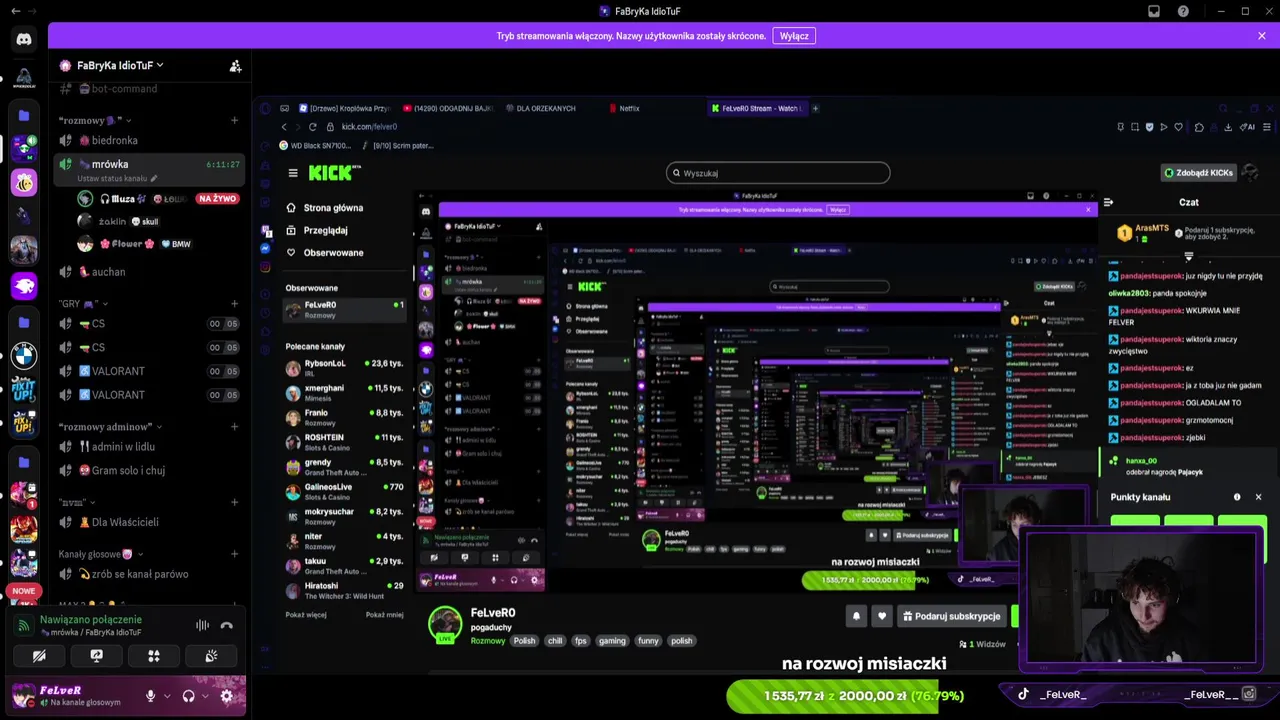Add a channel to Kanały głosowe category

(234, 554)
